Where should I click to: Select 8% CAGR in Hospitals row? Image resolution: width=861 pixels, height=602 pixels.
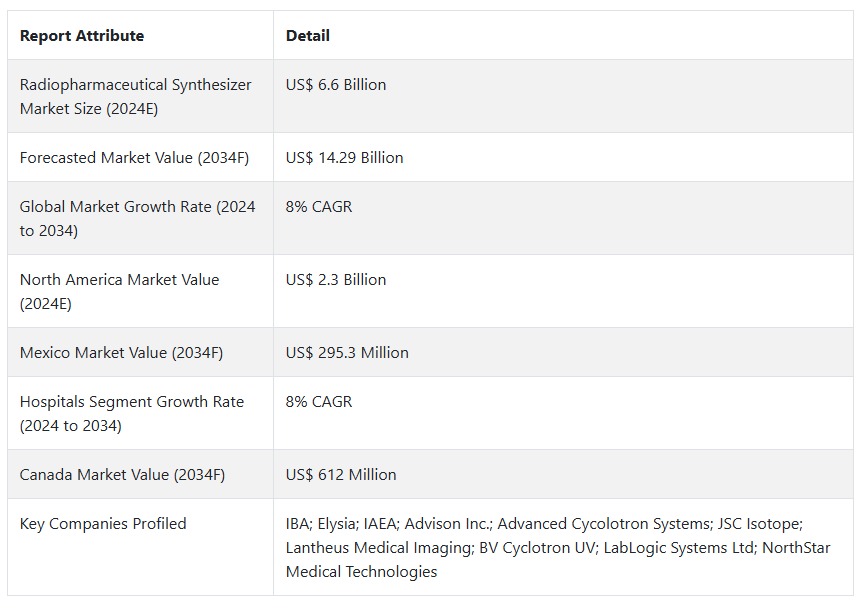point(319,402)
